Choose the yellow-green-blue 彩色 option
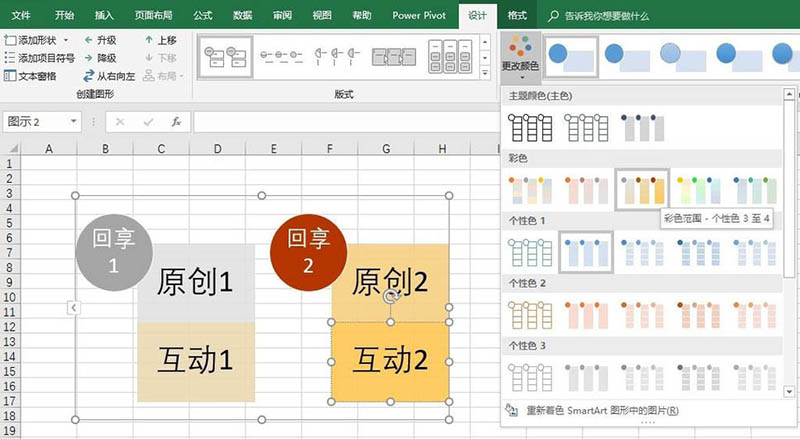 pos(698,190)
